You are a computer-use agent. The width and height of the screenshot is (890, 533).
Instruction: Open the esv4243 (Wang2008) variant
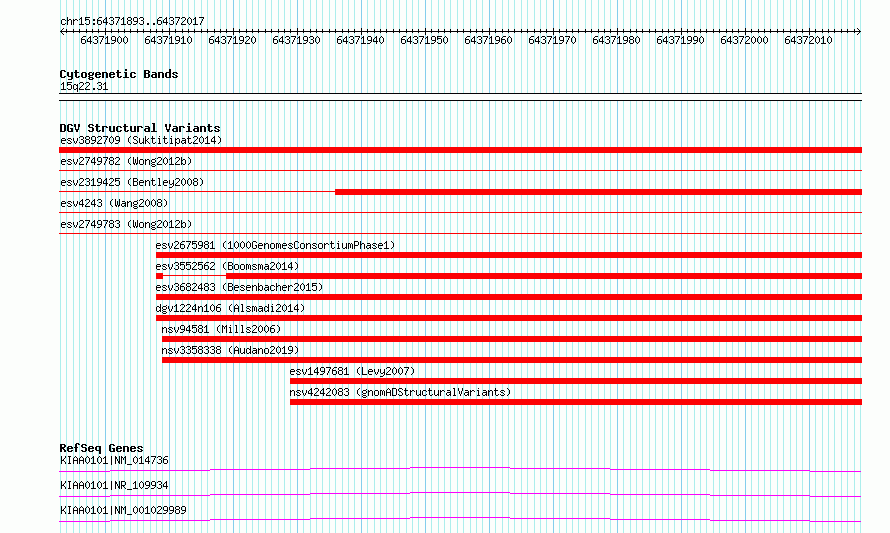114,203
